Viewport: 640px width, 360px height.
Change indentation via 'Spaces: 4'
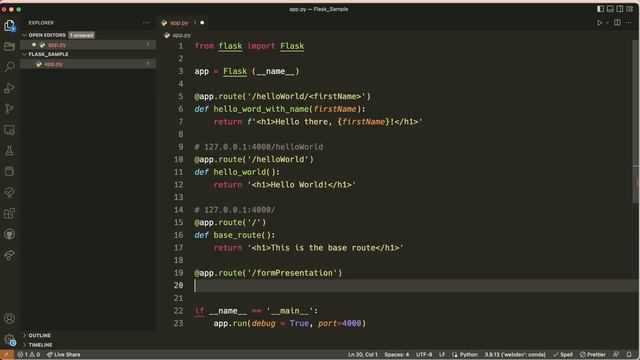point(397,355)
